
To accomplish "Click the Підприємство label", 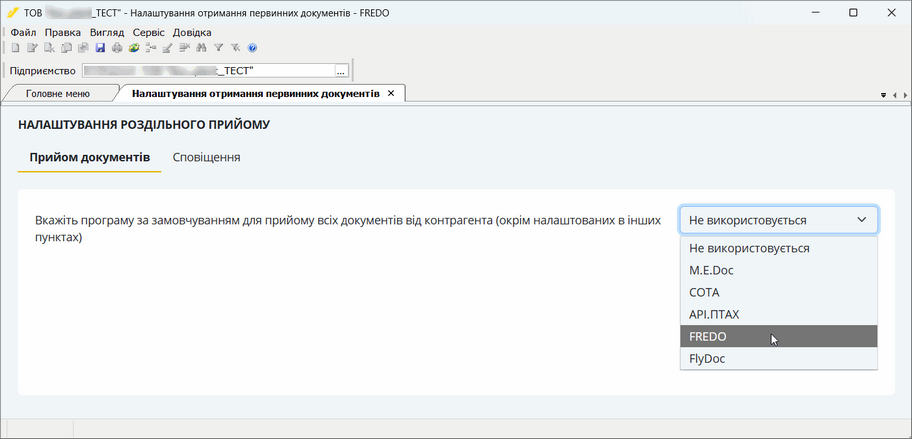I will (43, 71).
